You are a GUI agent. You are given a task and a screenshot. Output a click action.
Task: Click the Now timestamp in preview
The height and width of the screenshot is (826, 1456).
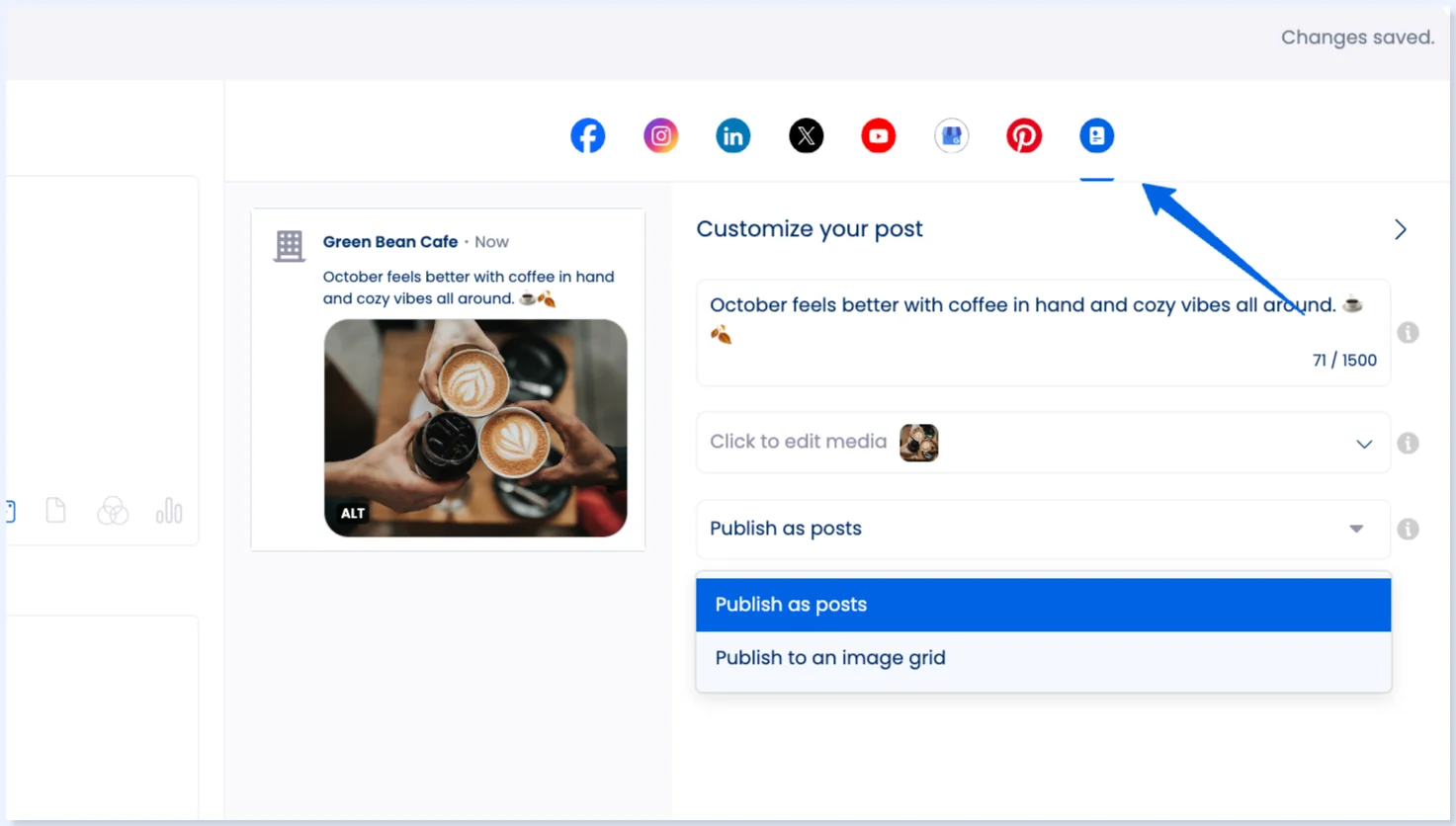point(491,241)
